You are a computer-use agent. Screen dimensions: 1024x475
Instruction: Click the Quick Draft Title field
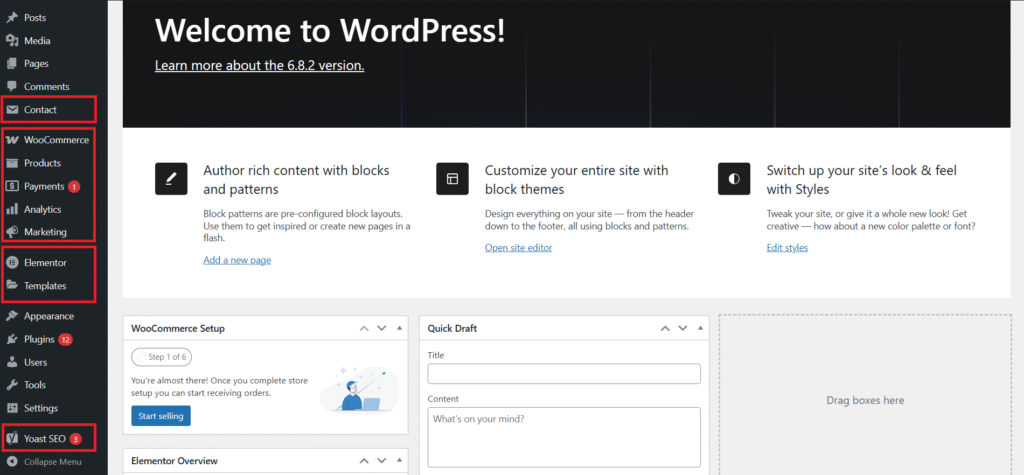point(564,374)
